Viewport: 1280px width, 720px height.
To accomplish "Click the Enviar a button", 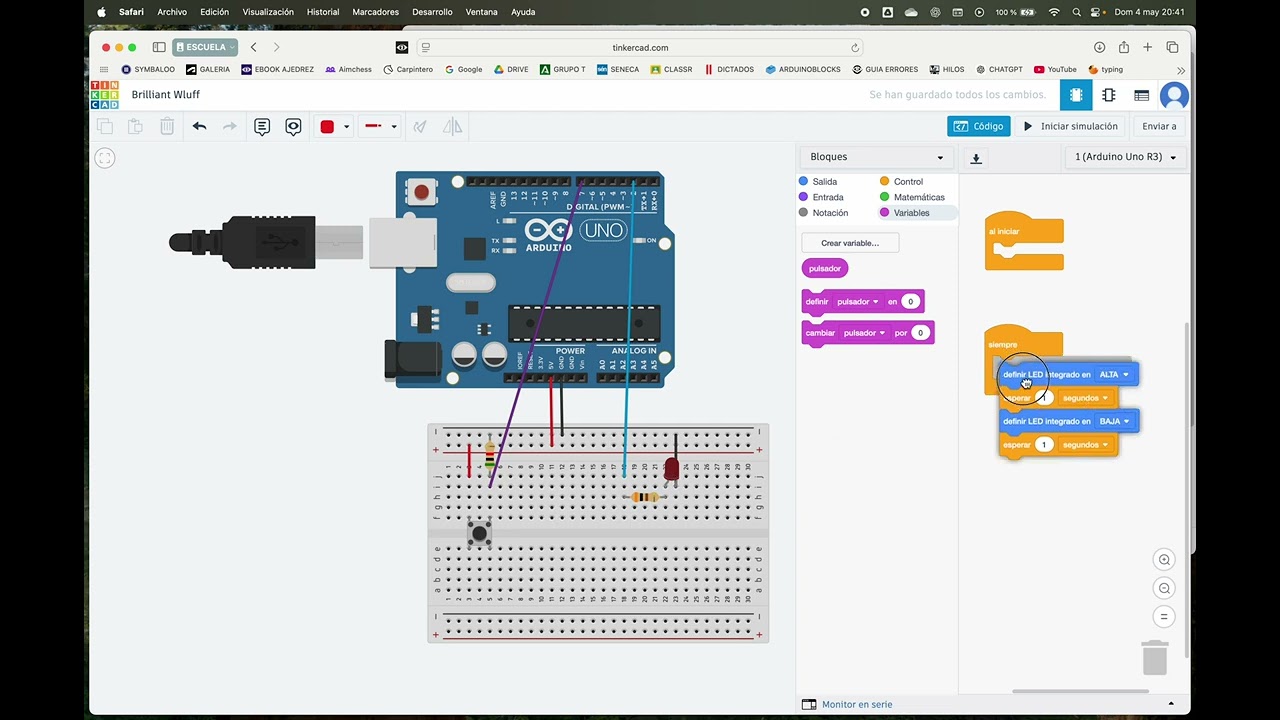I will pos(1159,126).
